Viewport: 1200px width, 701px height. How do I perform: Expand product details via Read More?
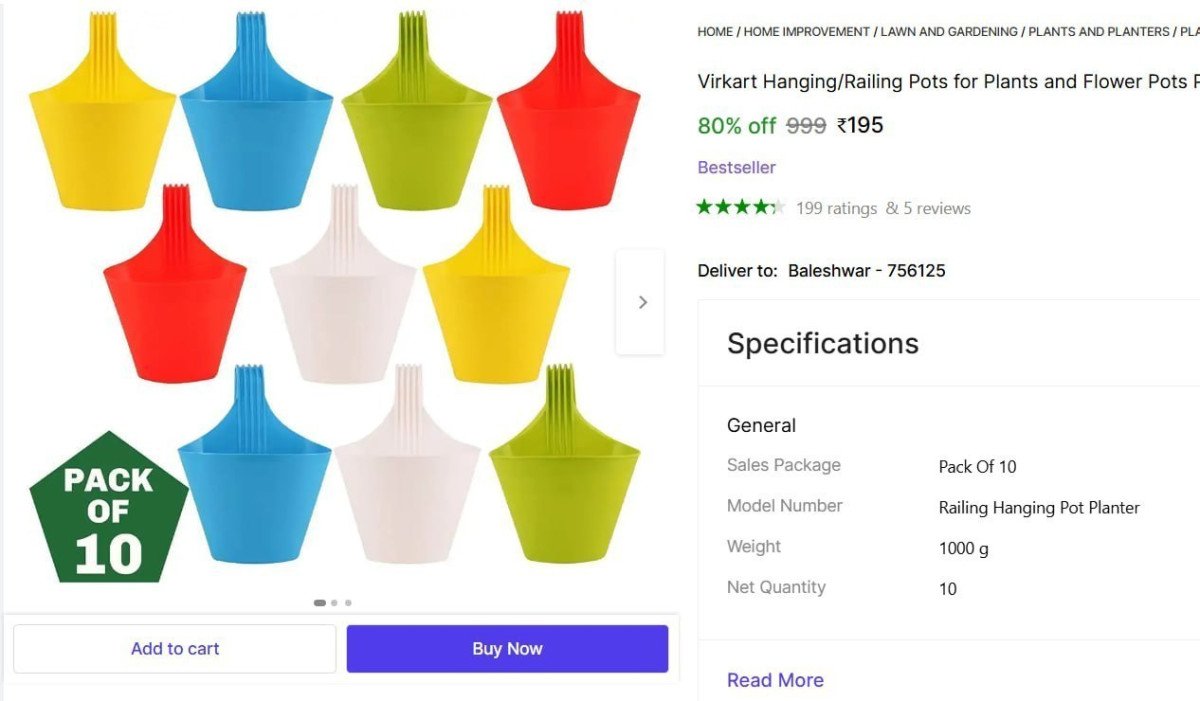[x=775, y=680]
